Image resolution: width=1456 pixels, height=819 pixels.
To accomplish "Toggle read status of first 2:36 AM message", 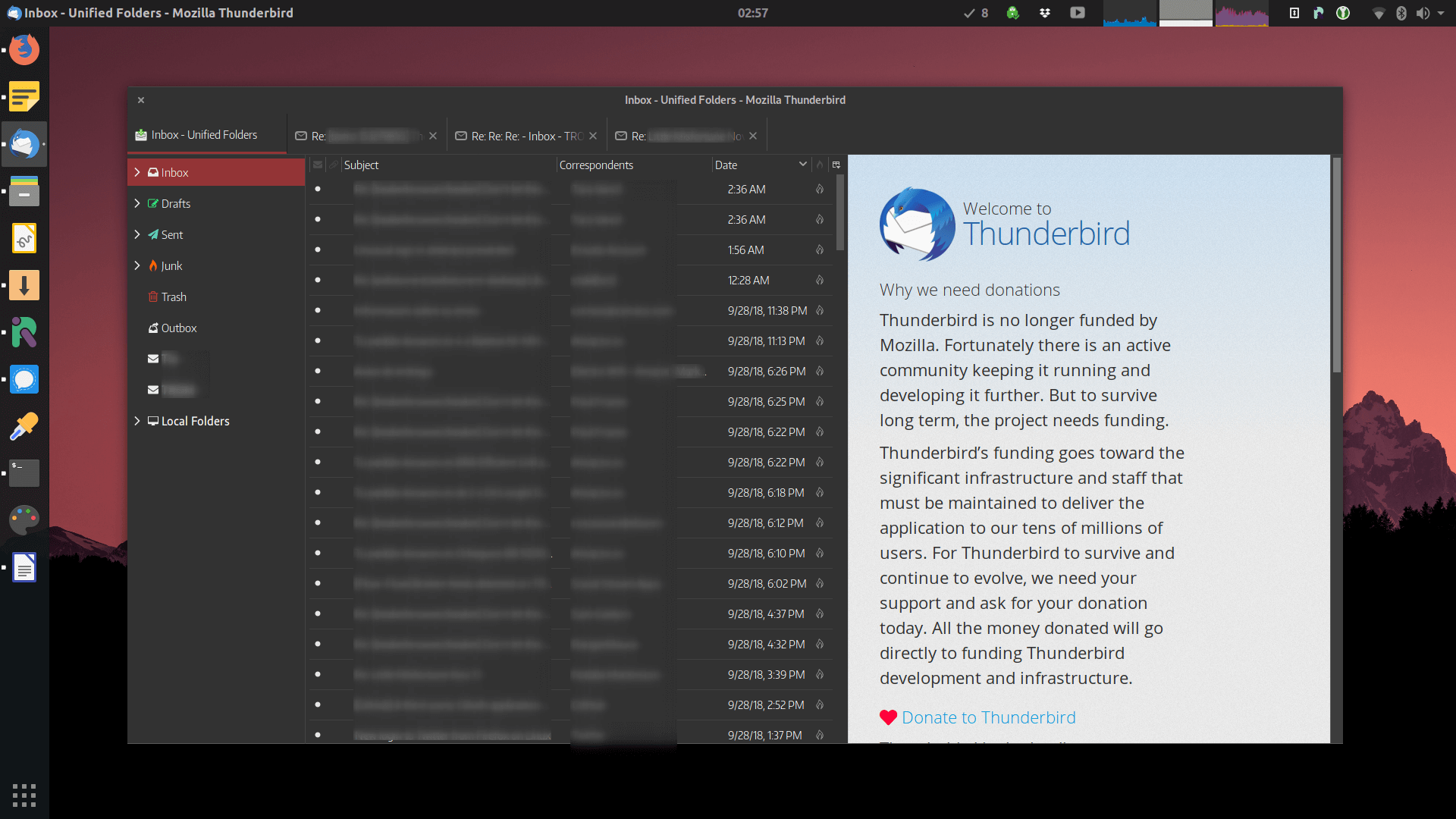I will coord(318,189).
